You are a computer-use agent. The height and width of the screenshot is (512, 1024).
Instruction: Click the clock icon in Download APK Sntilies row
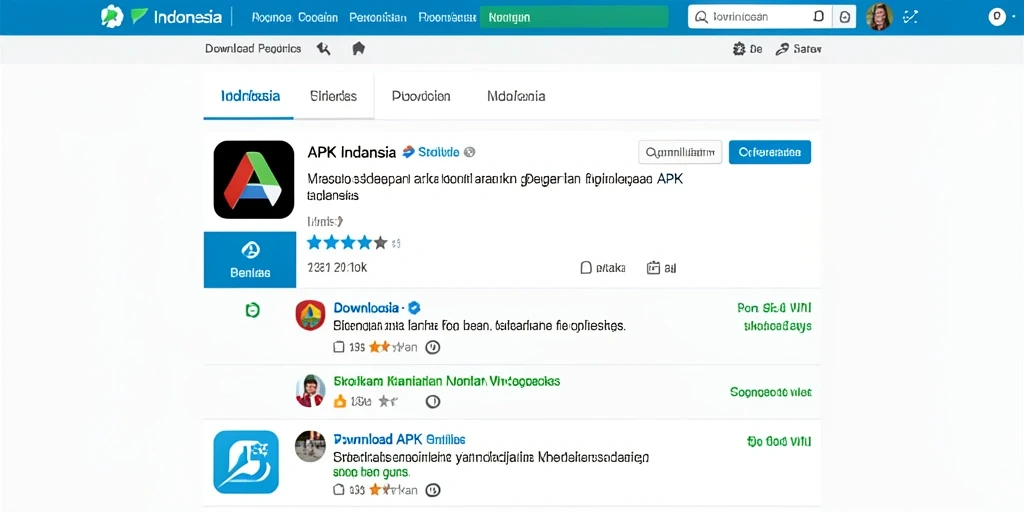coord(432,490)
